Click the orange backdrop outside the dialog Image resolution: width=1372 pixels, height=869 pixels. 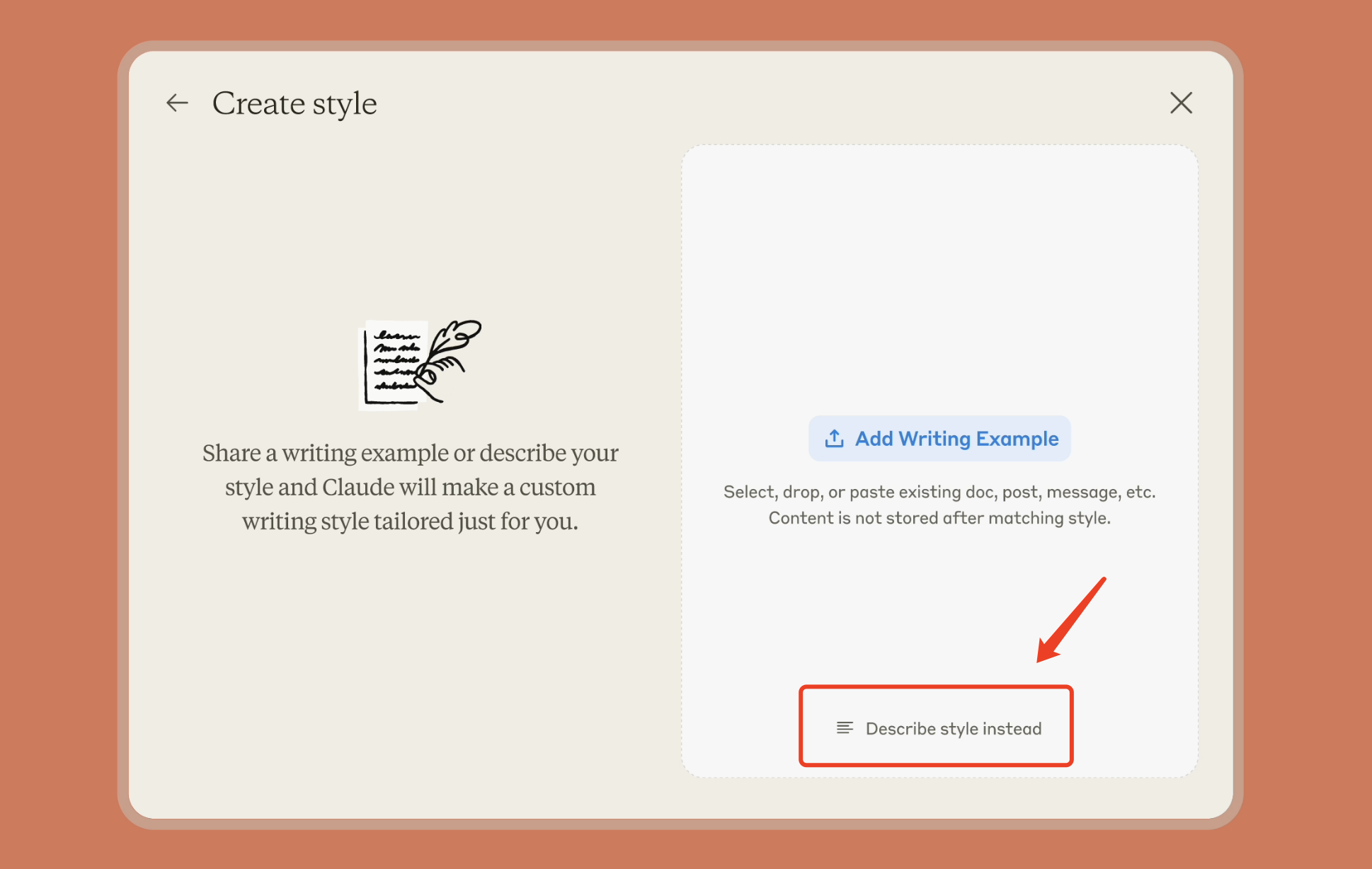coord(57,425)
